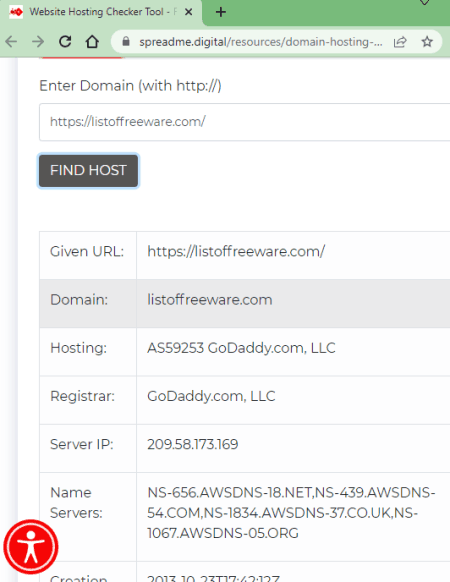This screenshot has height=582, width=450.
Task: Select the Hosting value AS59253 GoDaddy.com, LLC
Action: pyautogui.click(x=241, y=348)
